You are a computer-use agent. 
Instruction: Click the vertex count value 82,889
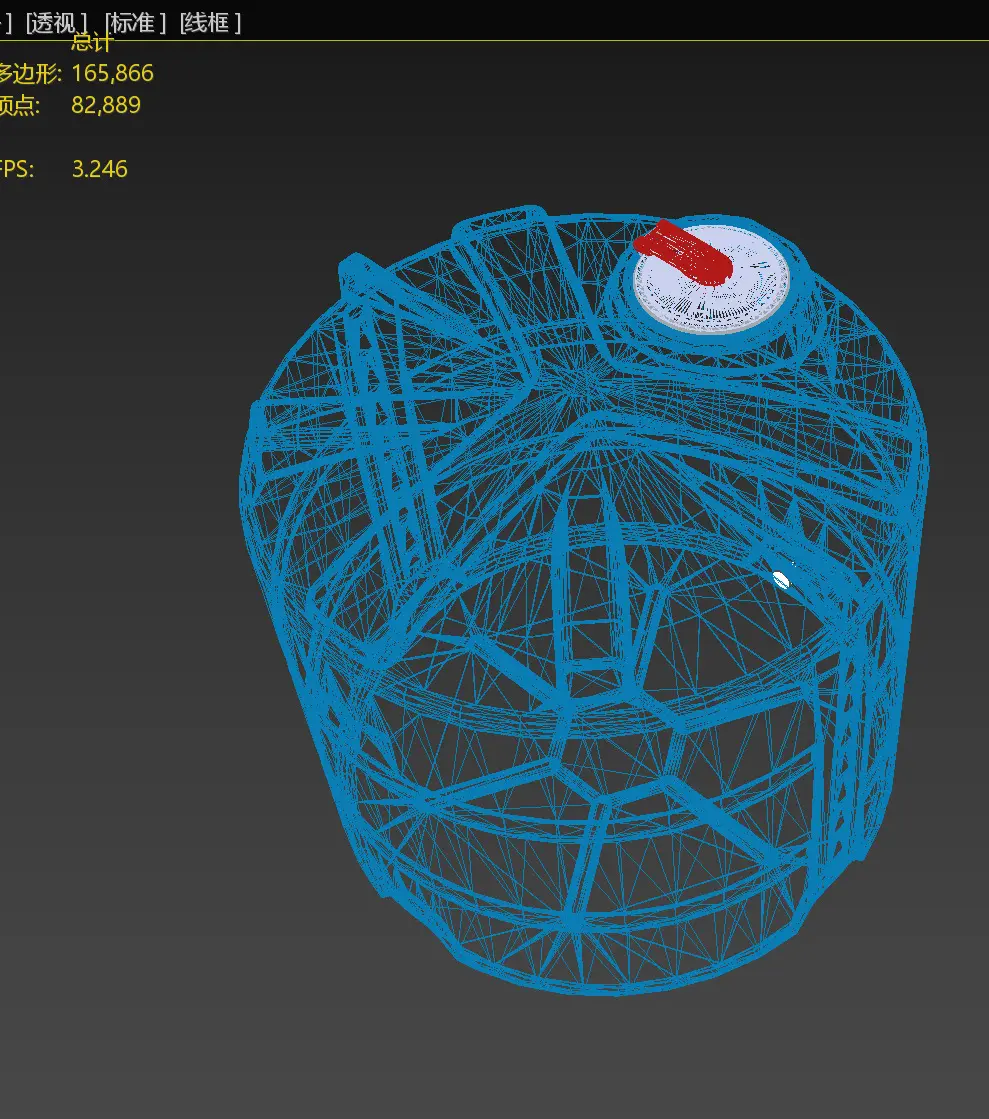pyautogui.click(x=106, y=105)
